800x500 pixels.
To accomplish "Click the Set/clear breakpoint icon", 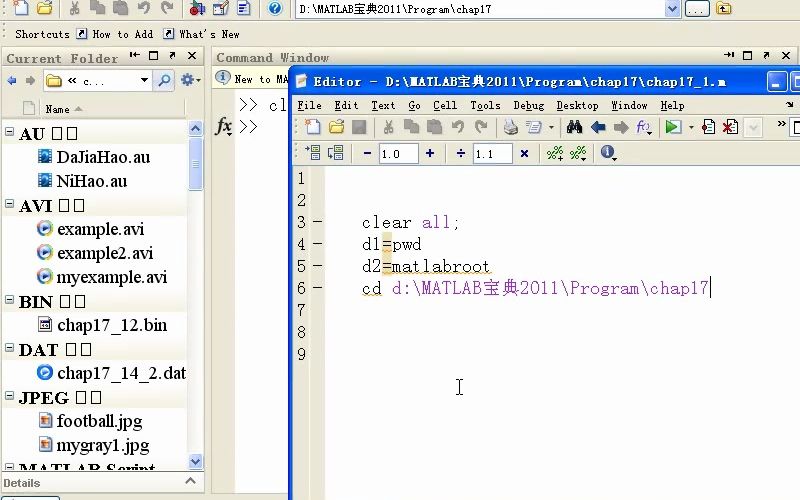I will tap(708, 127).
